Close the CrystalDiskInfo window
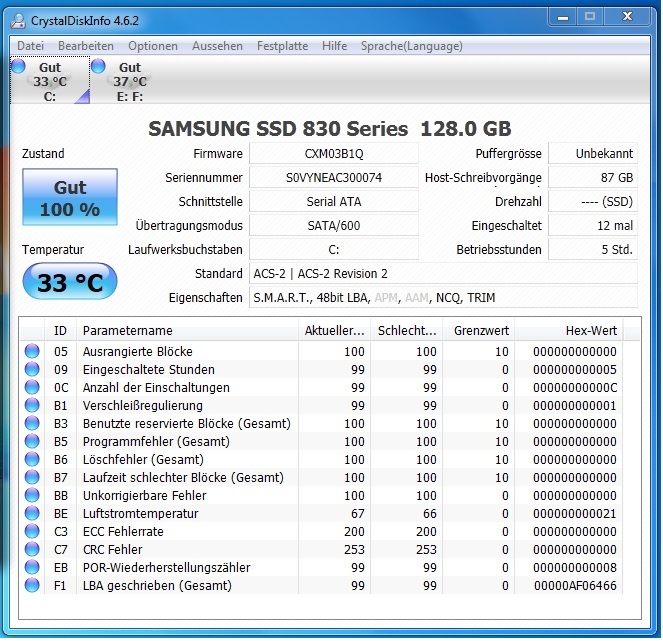 (x=627, y=17)
